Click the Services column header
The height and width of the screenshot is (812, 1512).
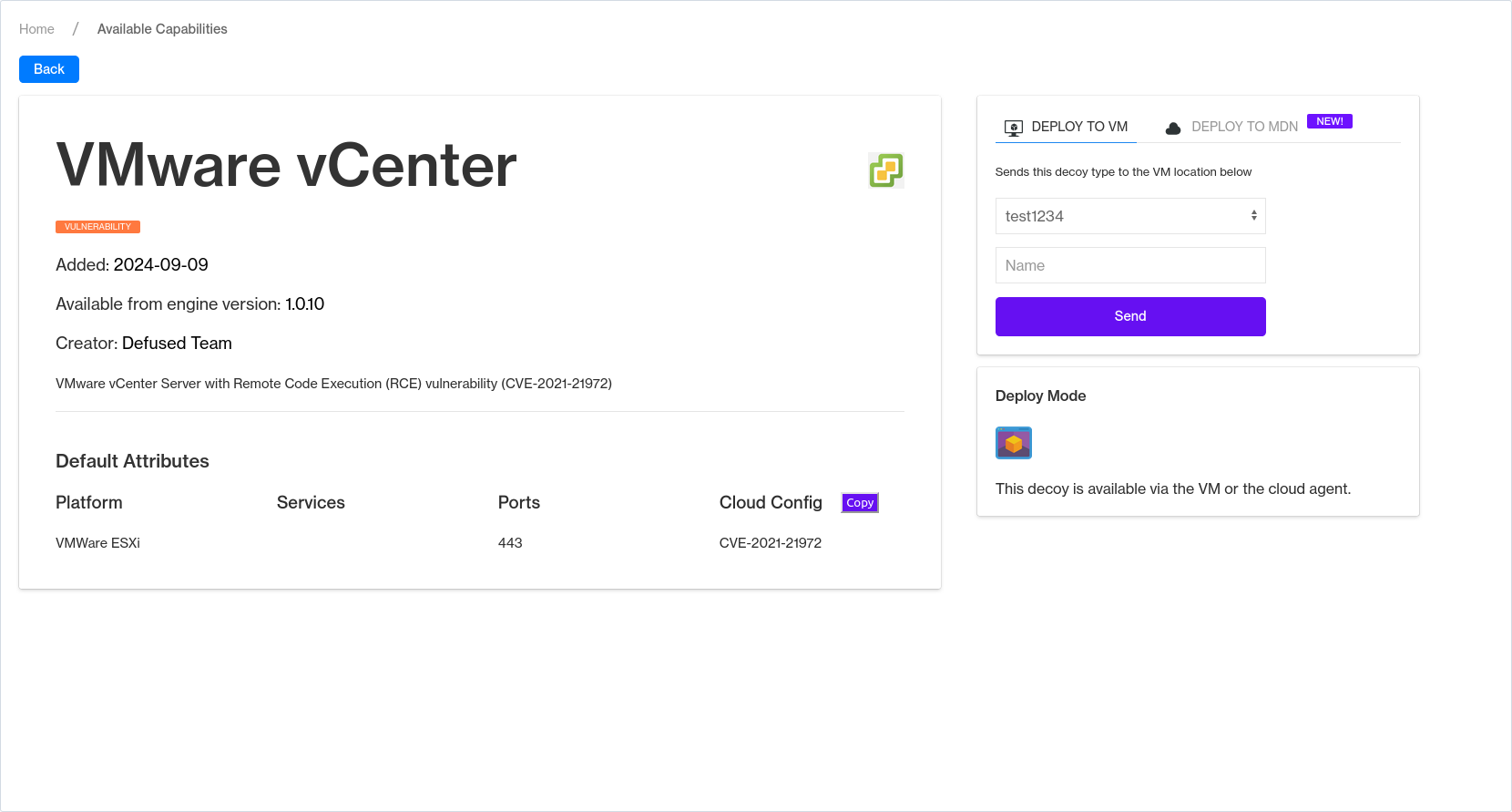tap(311, 503)
